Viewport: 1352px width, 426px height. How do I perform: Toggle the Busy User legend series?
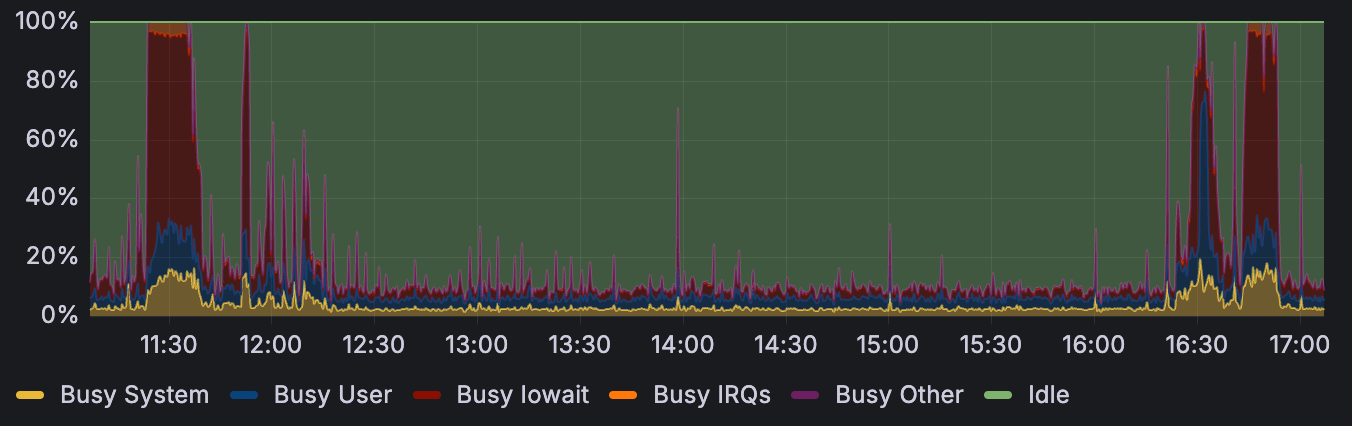click(x=333, y=395)
